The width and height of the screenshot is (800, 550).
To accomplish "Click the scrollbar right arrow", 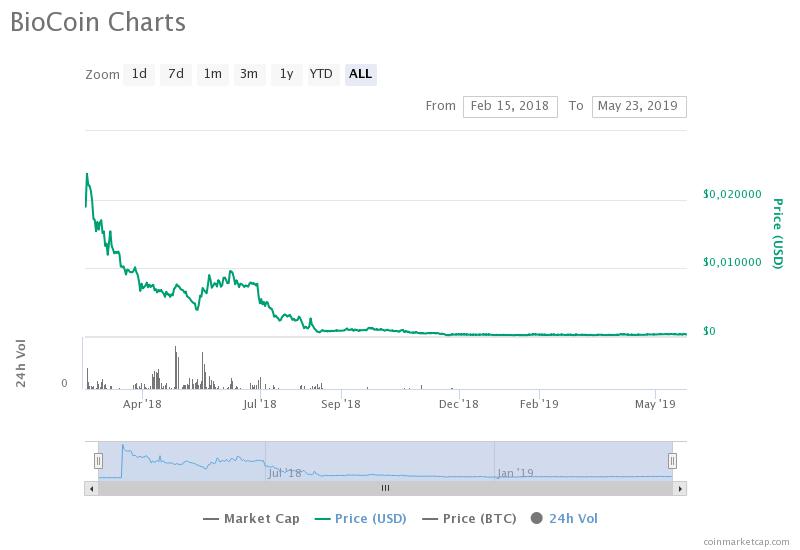I will [681, 488].
